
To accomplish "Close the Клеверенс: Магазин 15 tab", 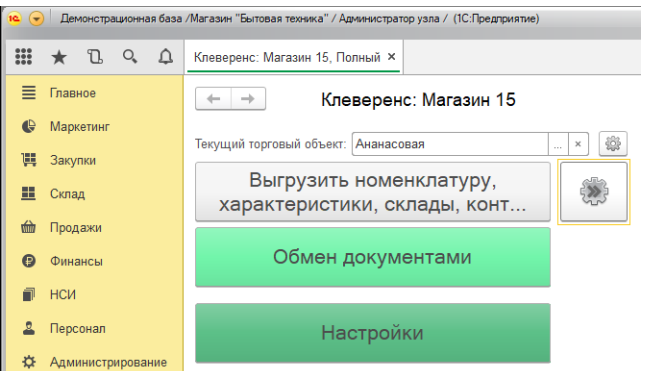I will tap(391, 57).
